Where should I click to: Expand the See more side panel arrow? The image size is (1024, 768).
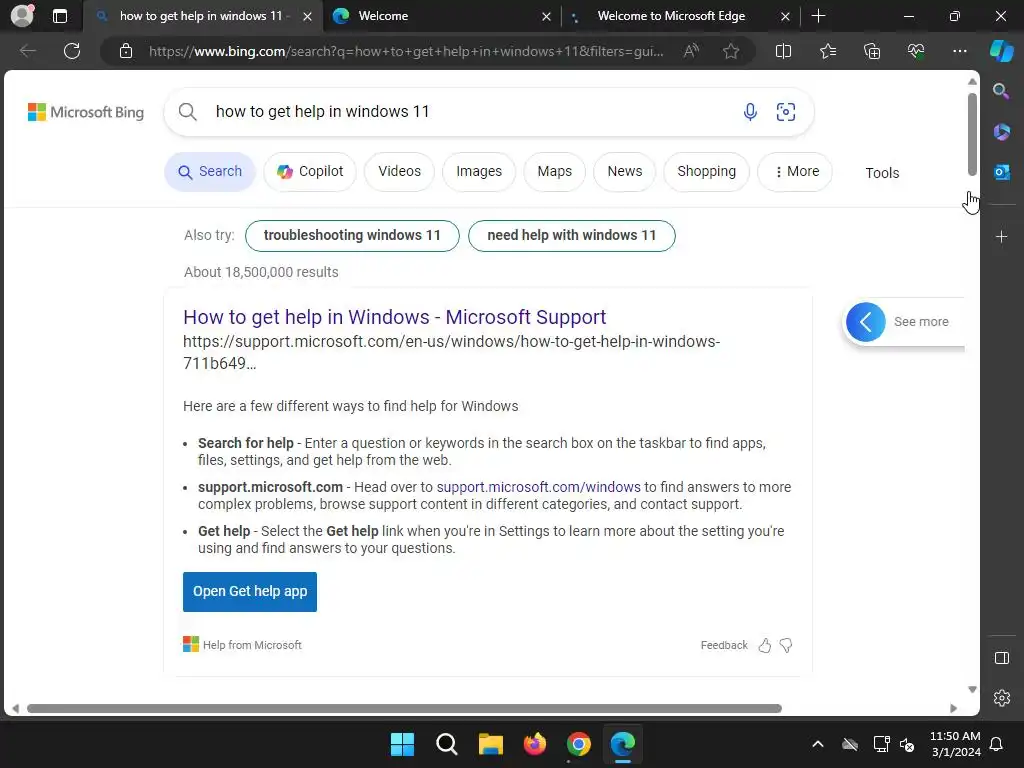[x=865, y=322]
